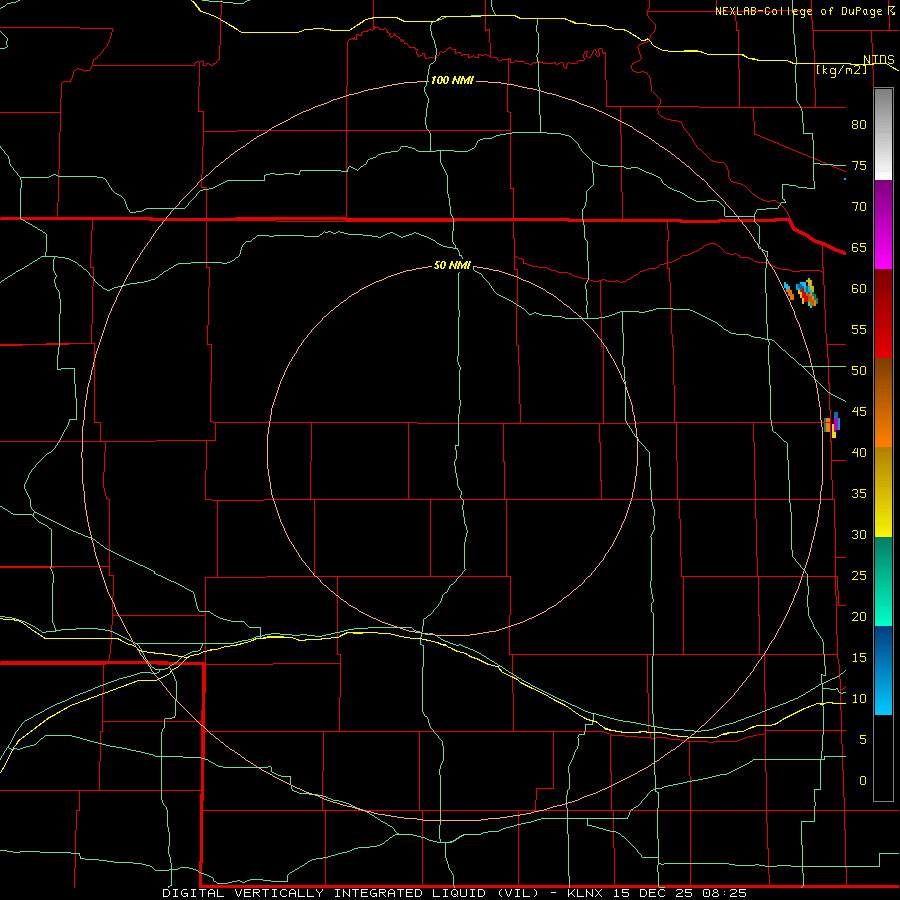This screenshot has height=900, width=900.
Task: Click the NIDS kg/m2 unit label
Action: pos(855,65)
